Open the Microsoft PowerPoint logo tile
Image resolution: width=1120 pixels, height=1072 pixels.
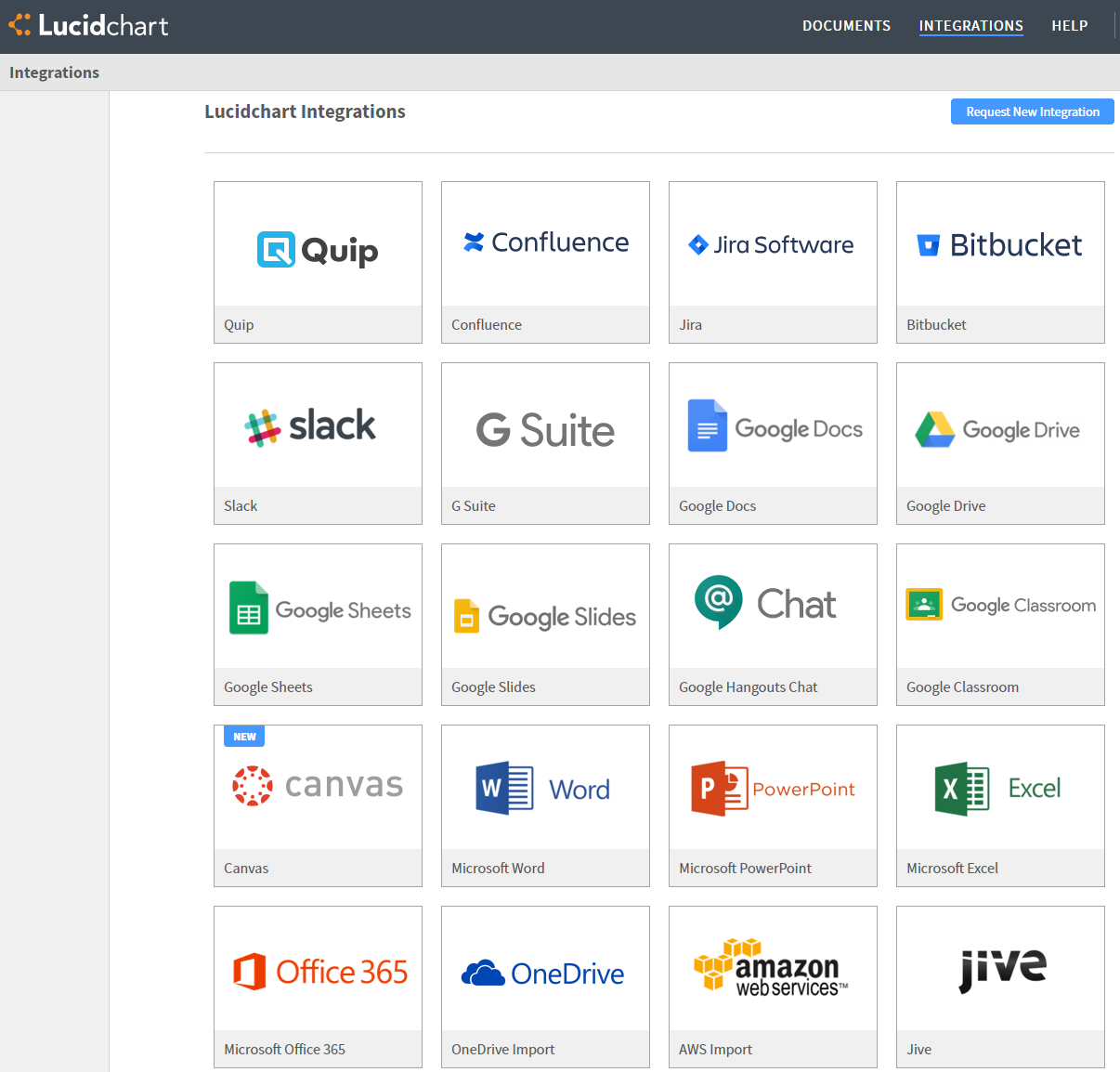click(x=773, y=789)
